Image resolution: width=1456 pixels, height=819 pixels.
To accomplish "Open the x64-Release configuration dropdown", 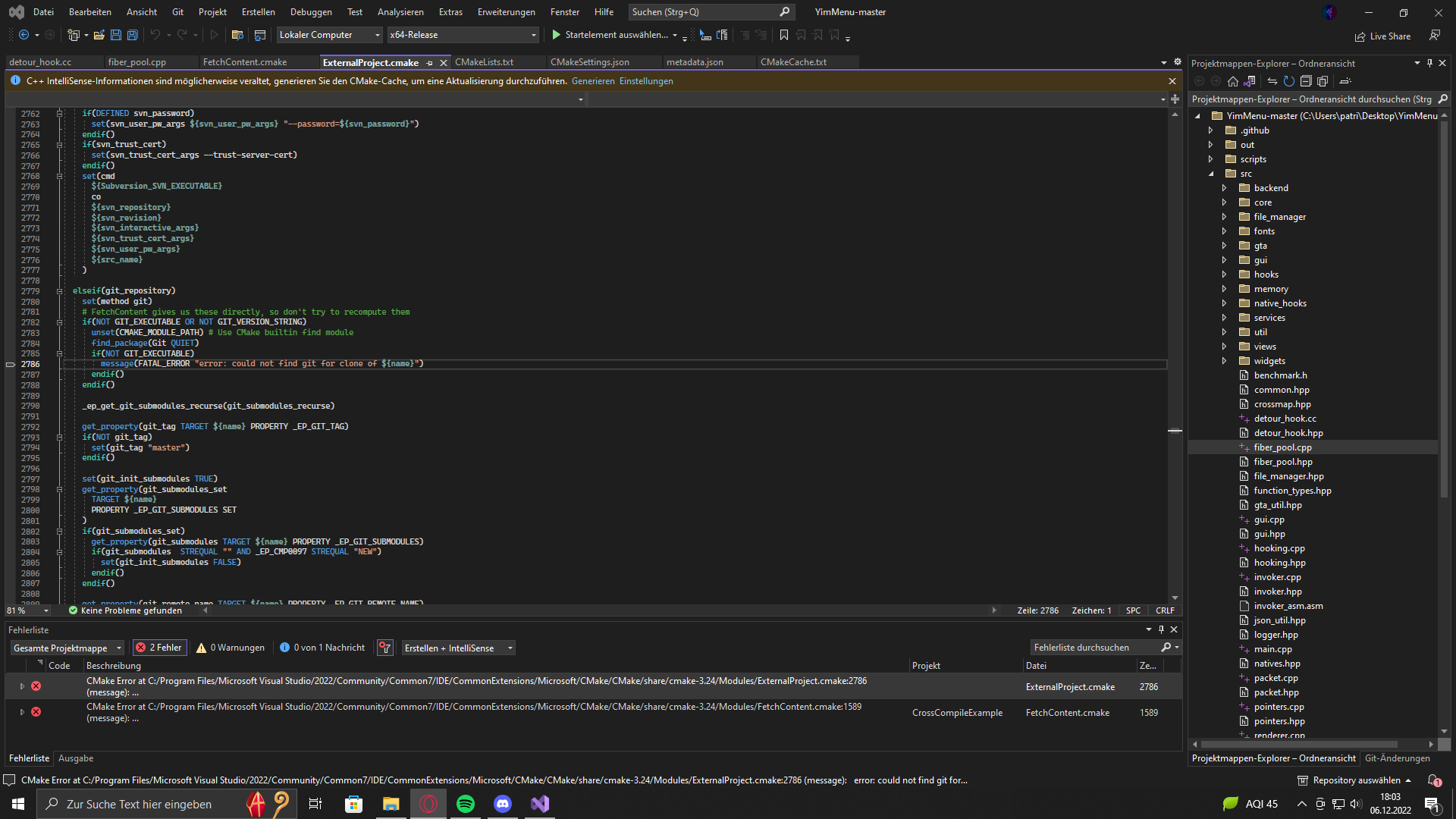I will click(x=533, y=35).
